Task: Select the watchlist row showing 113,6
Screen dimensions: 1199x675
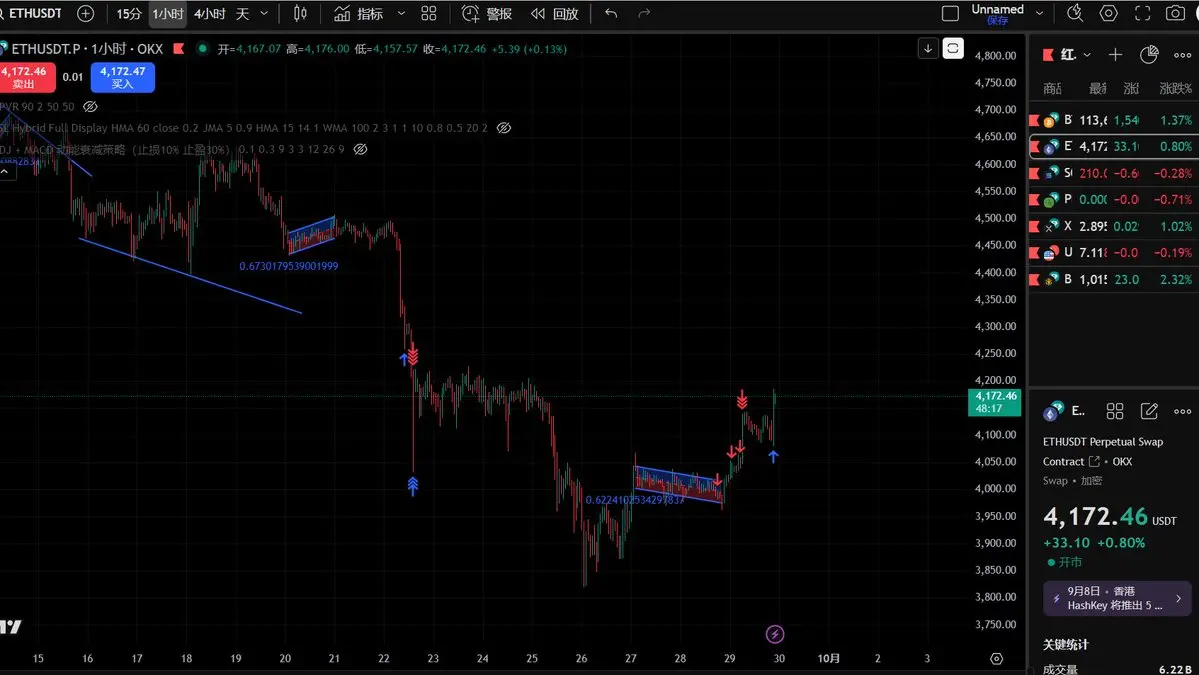Action: tap(1114, 120)
